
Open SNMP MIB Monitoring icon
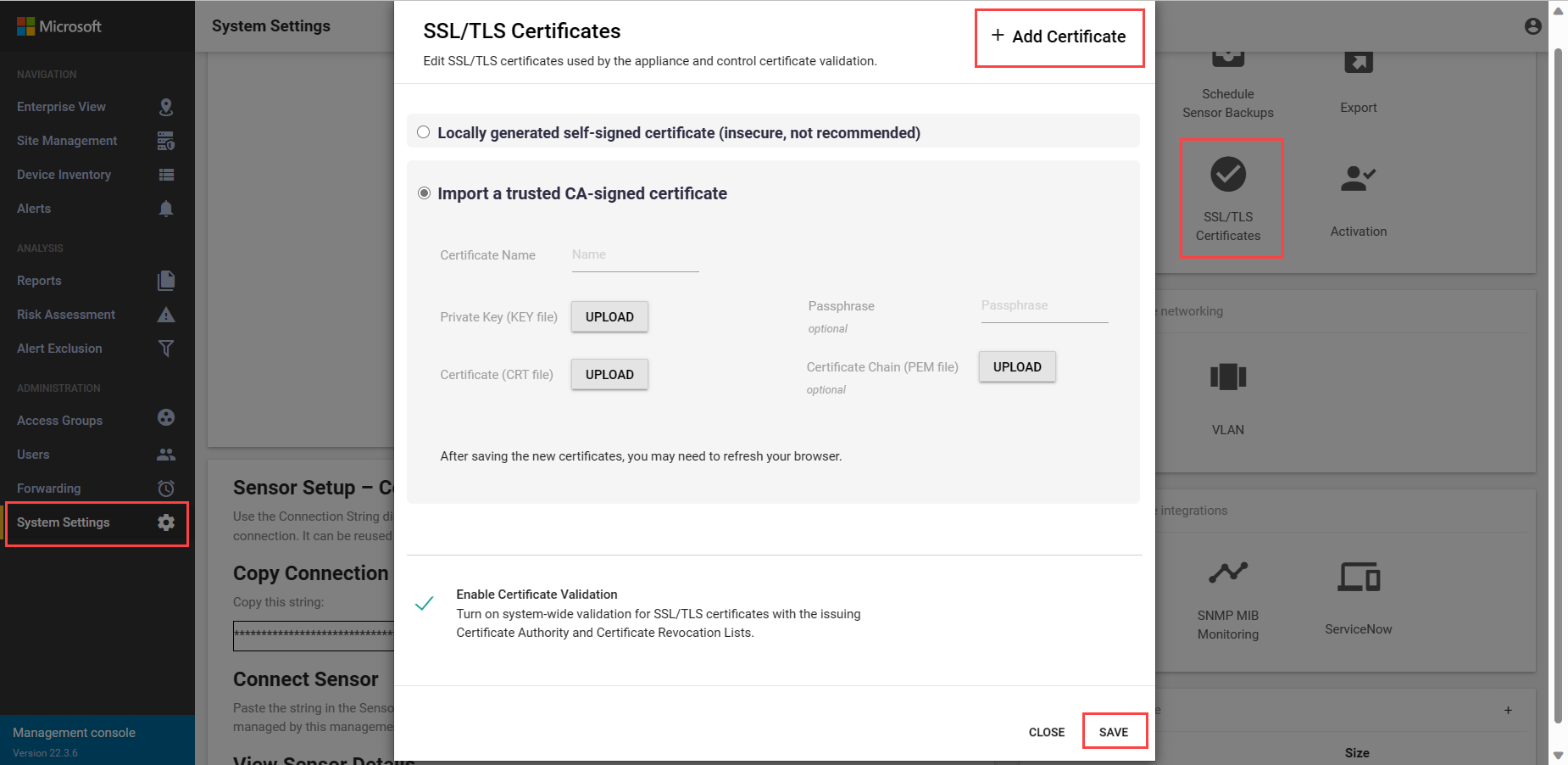pyautogui.click(x=1227, y=573)
